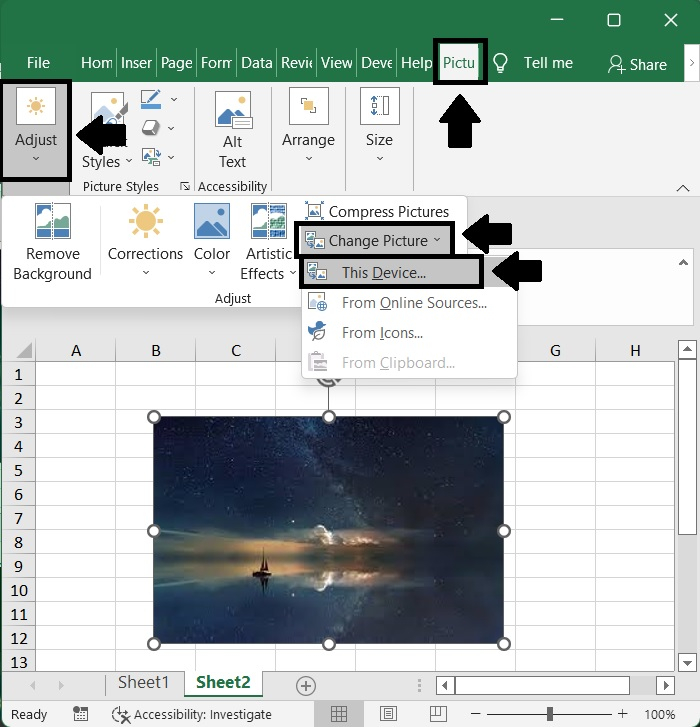Click Tell me search box

pos(548,63)
